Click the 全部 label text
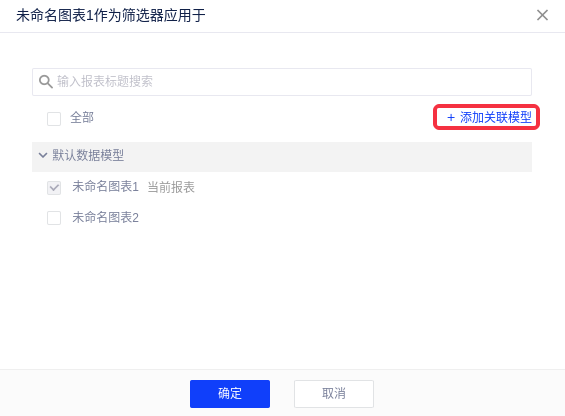 pyautogui.click(x=82, y=118)
